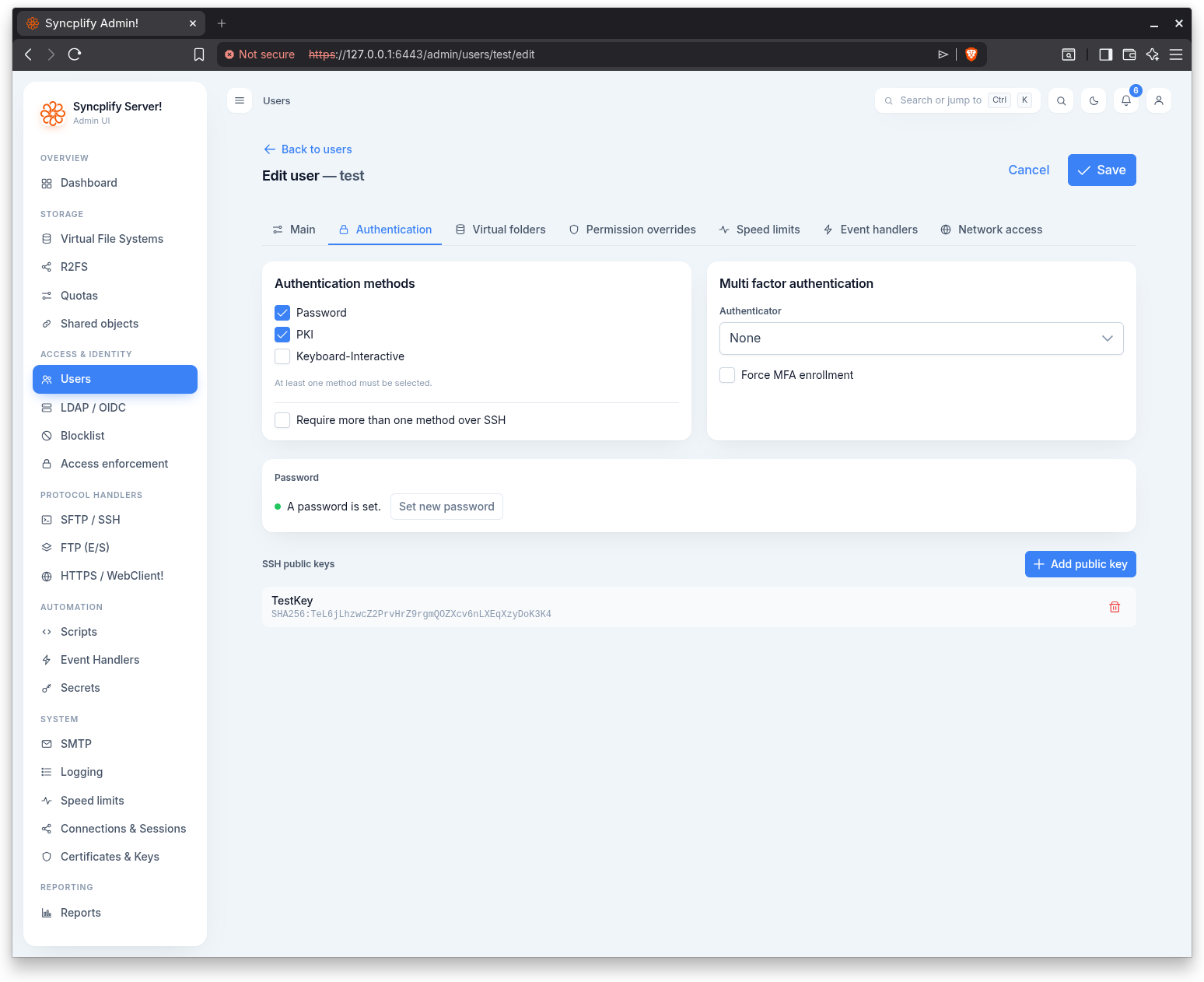Screen dimensions: 1204x982
Task: Toggle browser sidebar panel
Action: click(1105, 54)
